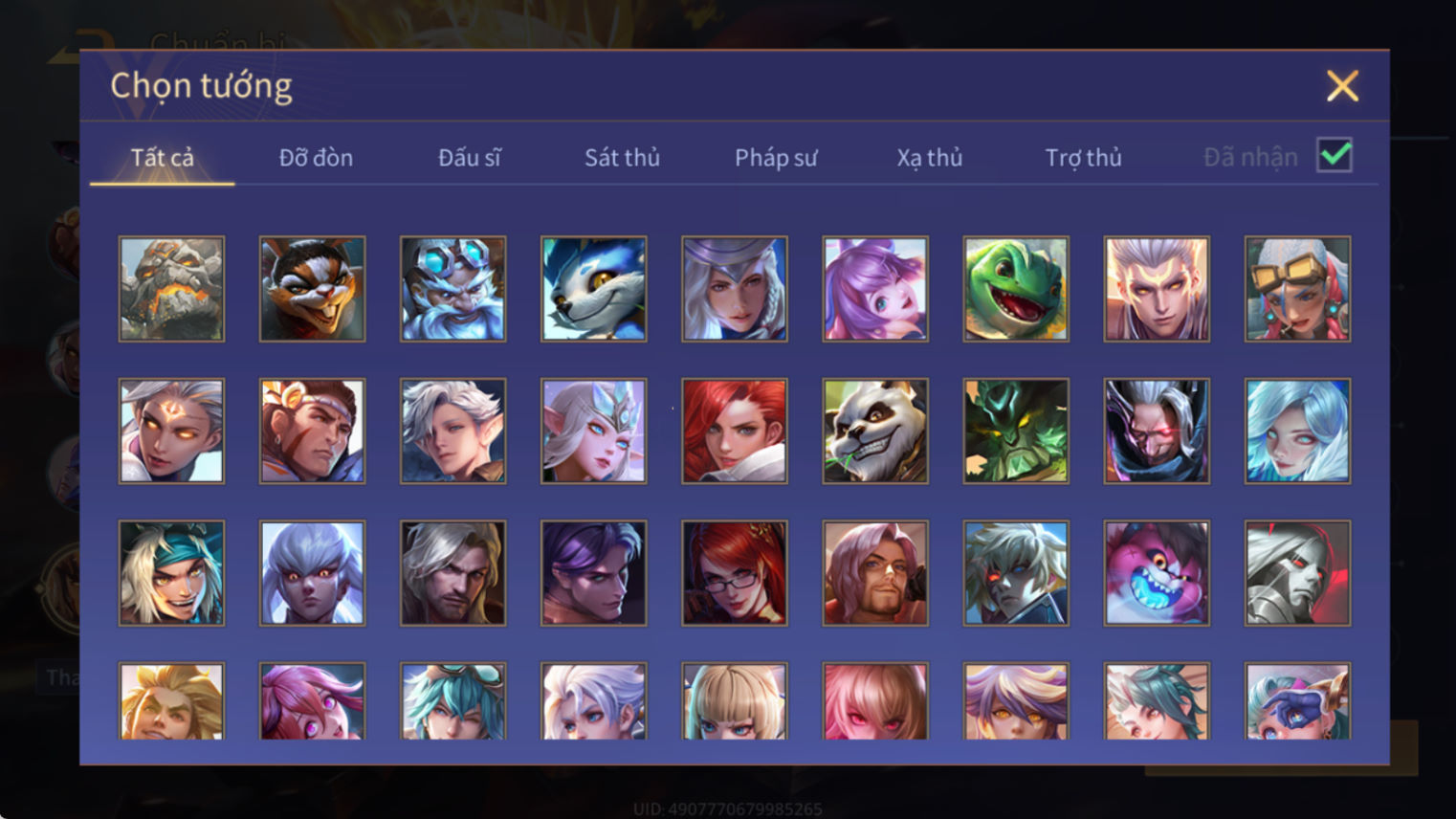The height and width of the screenshot is (819, 1456).
Task: Choose the red-haired glasses woman hero
Action: (735, 573)
